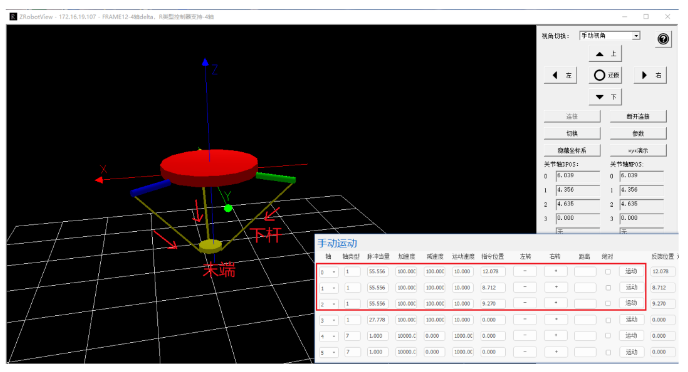
Task: Open the 参数 parameters button
Action: coord(638,133)
